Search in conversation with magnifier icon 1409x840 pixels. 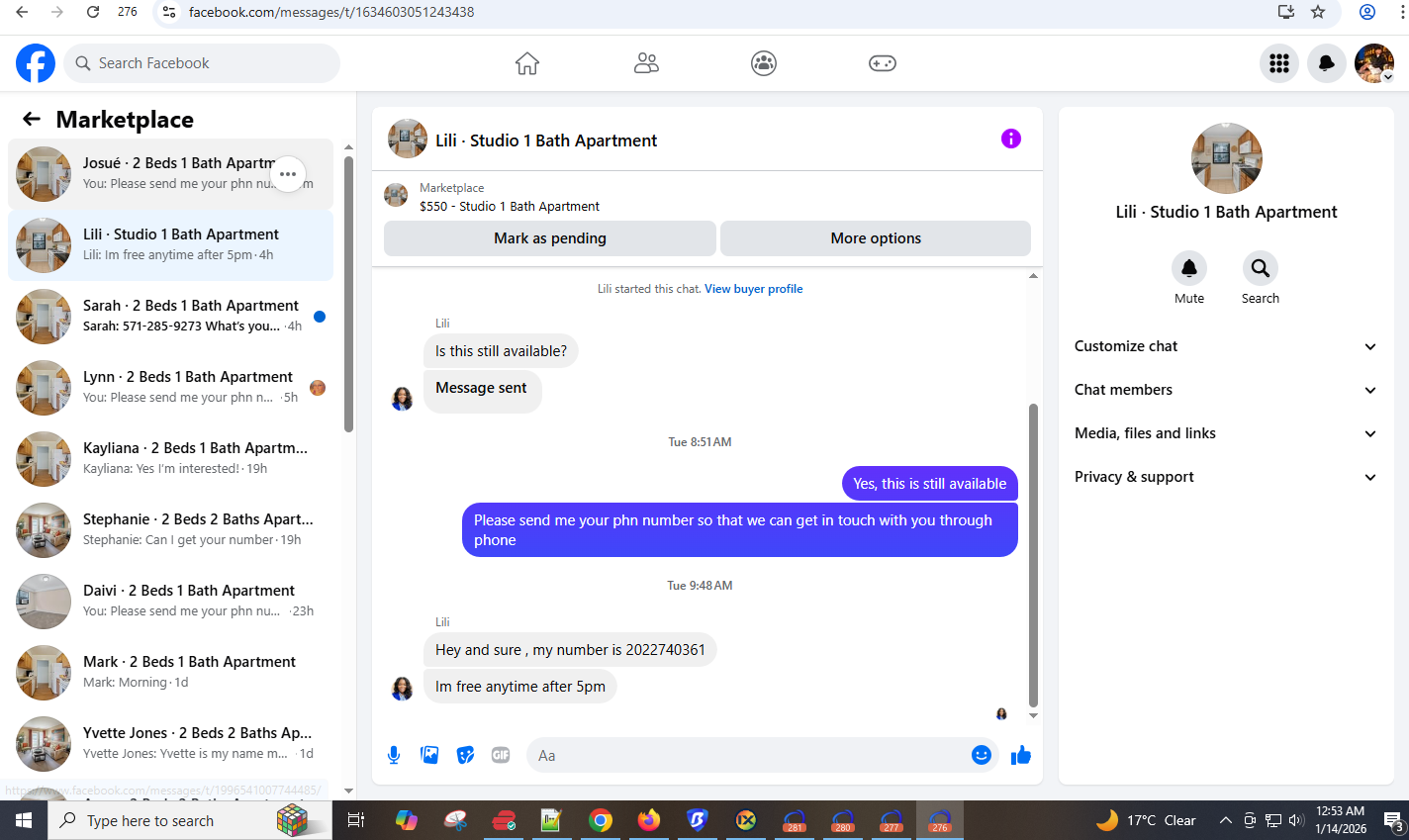(1261, 268)
